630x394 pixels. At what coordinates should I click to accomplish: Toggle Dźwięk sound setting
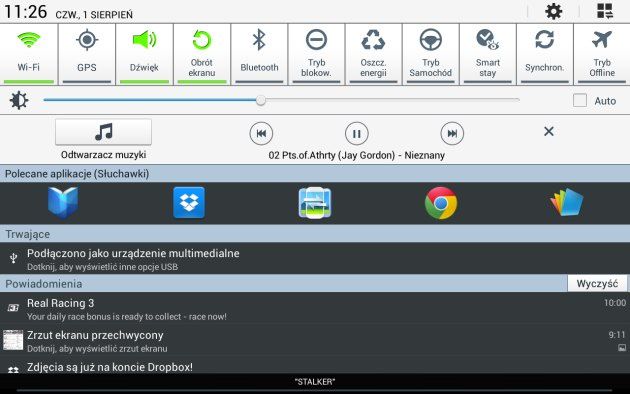(144, 54)
